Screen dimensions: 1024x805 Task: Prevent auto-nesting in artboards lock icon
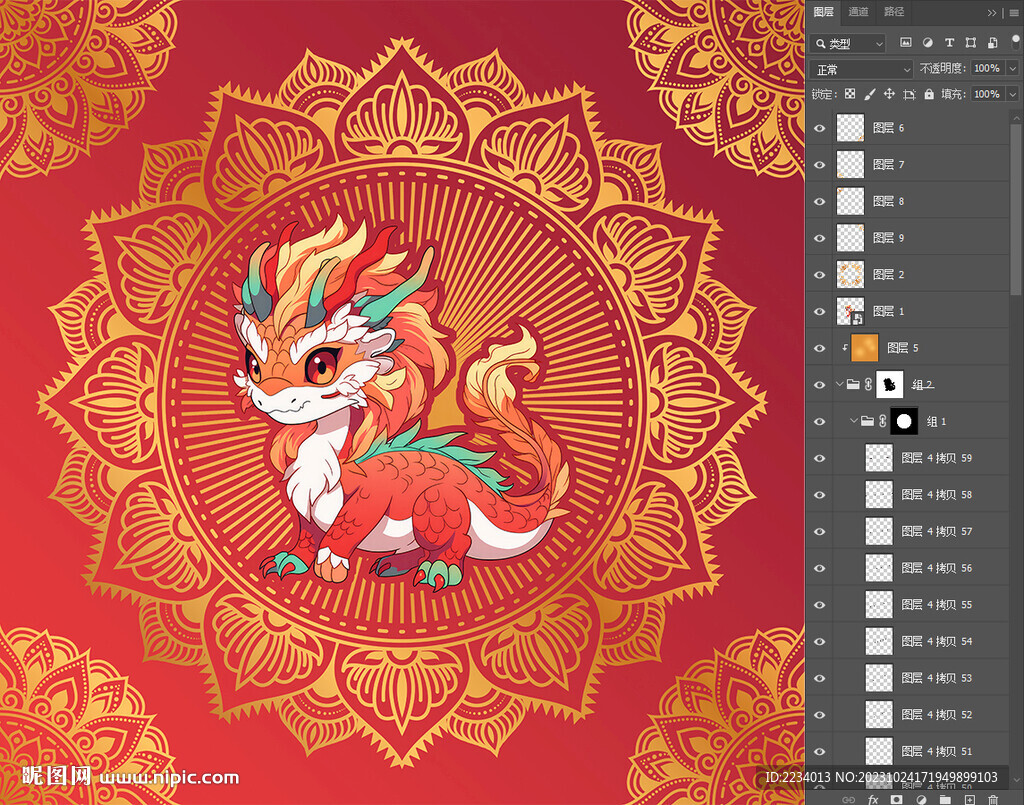pos(909,95)
